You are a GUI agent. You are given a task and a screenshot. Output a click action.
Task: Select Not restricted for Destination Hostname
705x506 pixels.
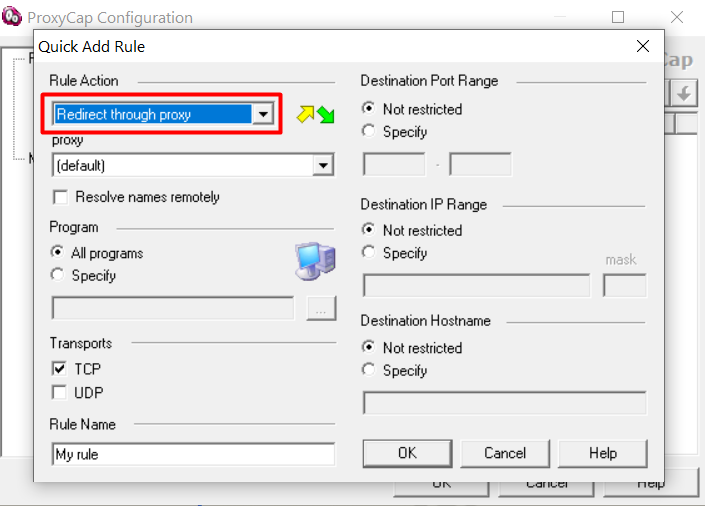(369, 347)
